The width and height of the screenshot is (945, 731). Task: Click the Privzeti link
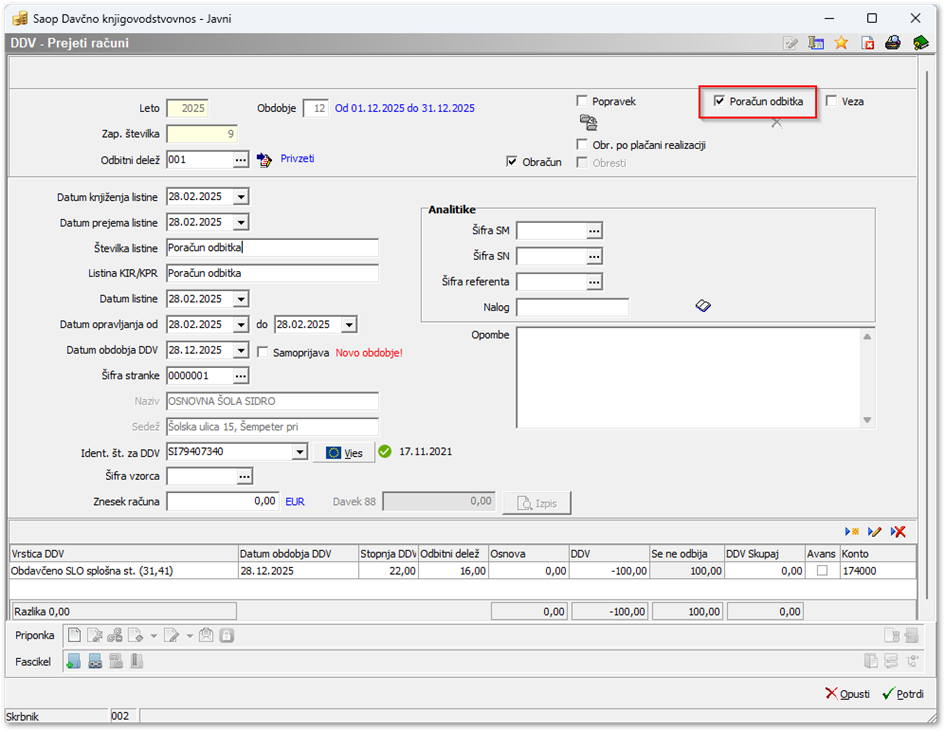pos(297,158)
